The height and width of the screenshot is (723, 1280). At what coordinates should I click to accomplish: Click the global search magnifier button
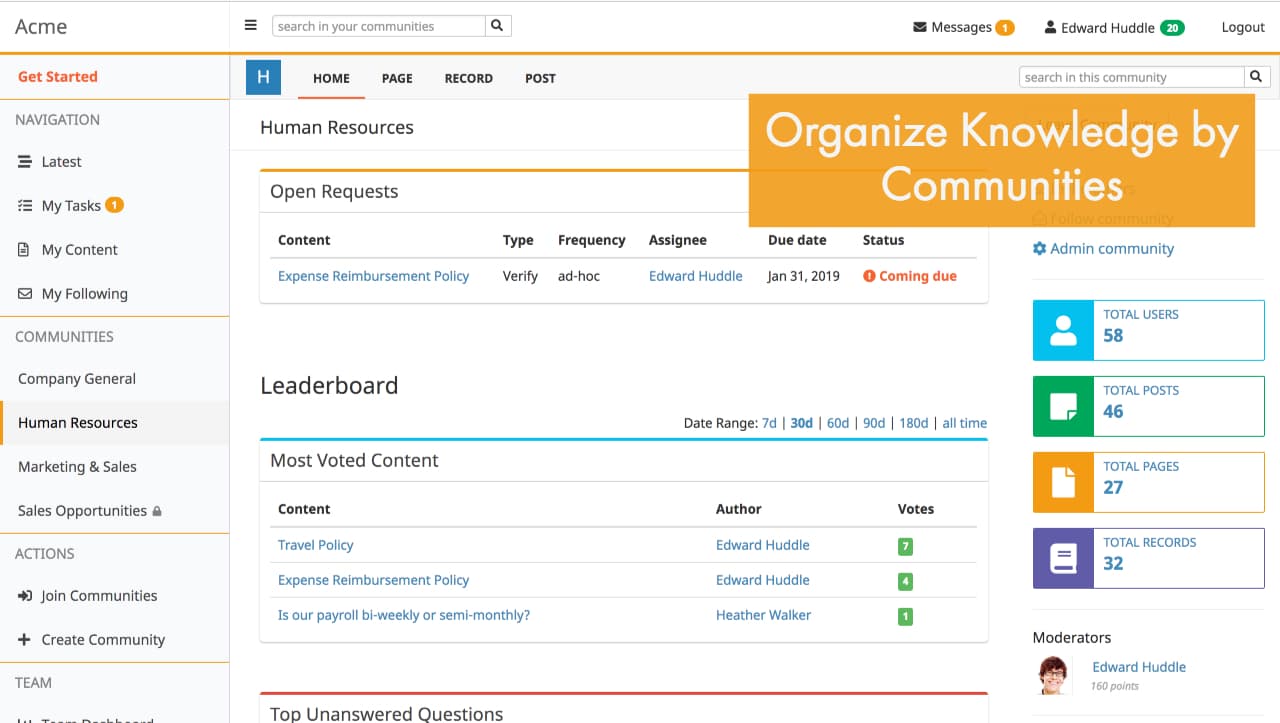498,26
